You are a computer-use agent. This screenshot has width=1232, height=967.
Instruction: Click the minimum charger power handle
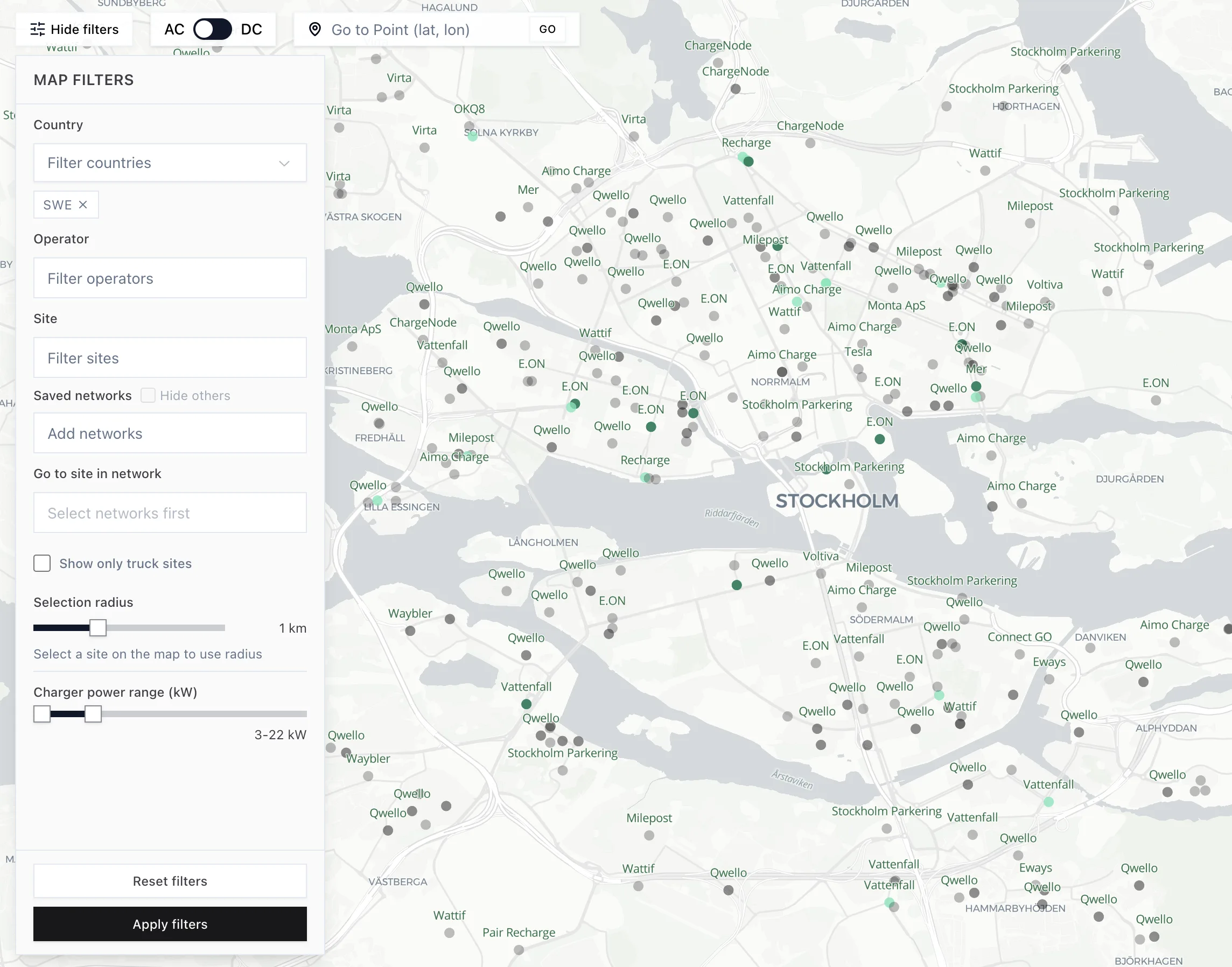42,714
